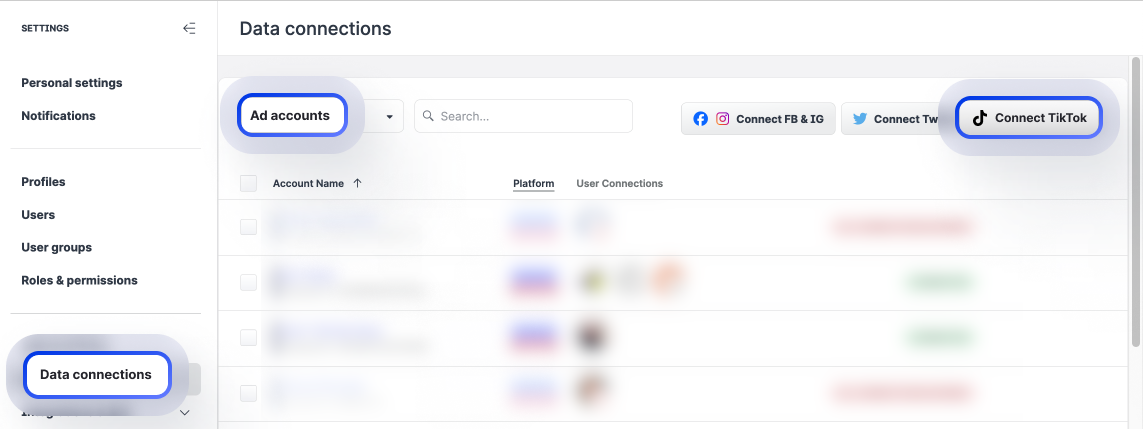
Task: Click the Account Name sort arrow
Action: tap(358, 183)
